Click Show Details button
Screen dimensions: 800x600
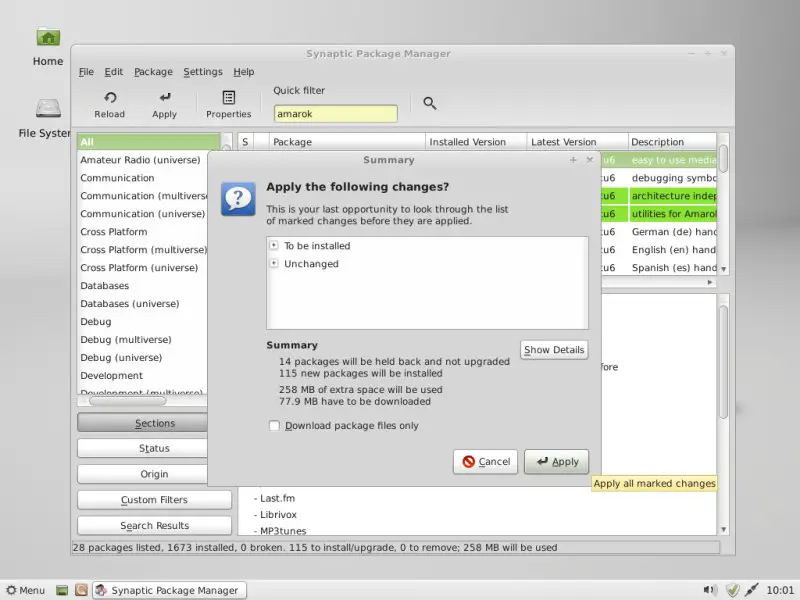tap(554, 350)
